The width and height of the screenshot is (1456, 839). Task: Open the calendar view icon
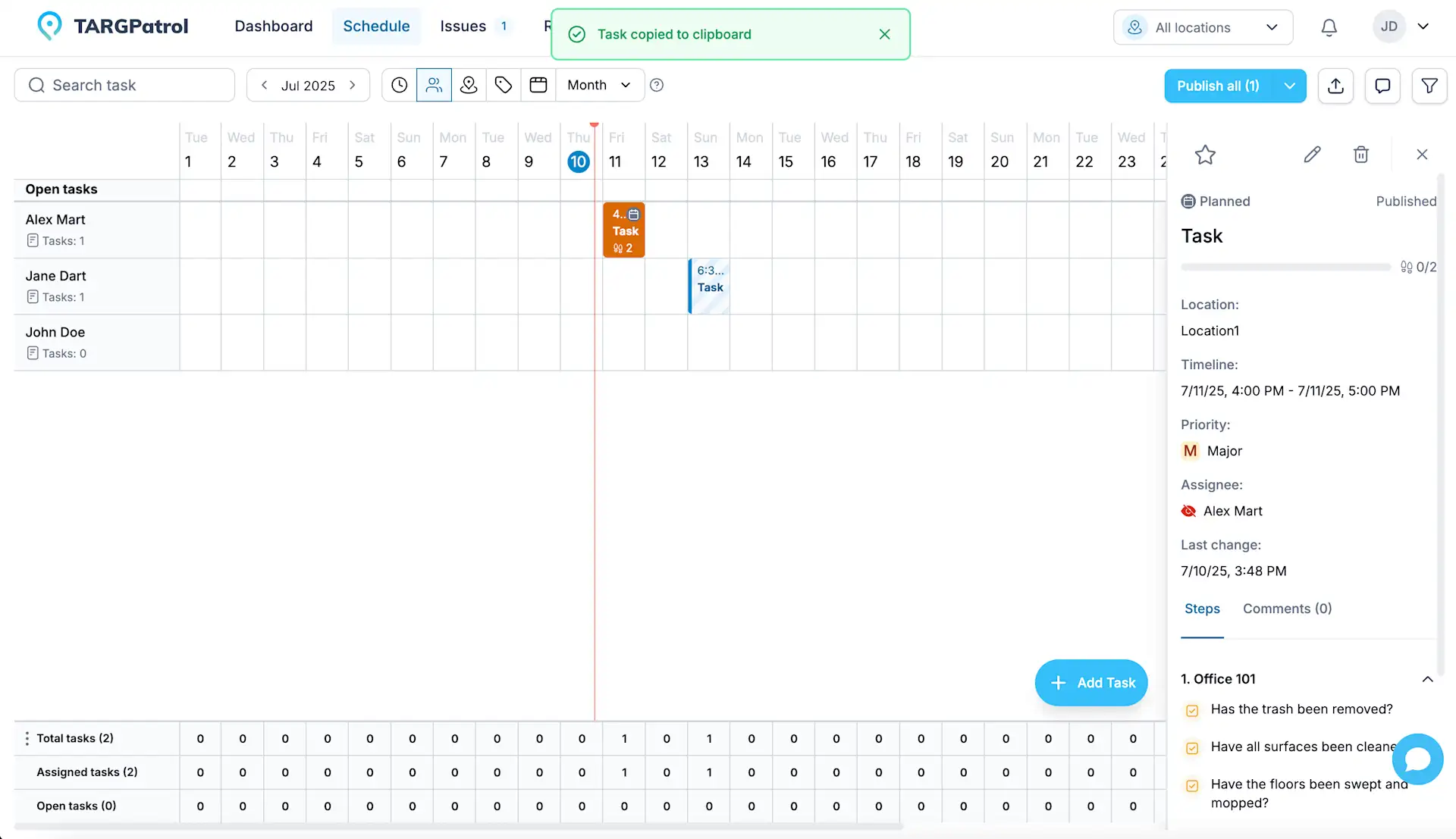538,85
